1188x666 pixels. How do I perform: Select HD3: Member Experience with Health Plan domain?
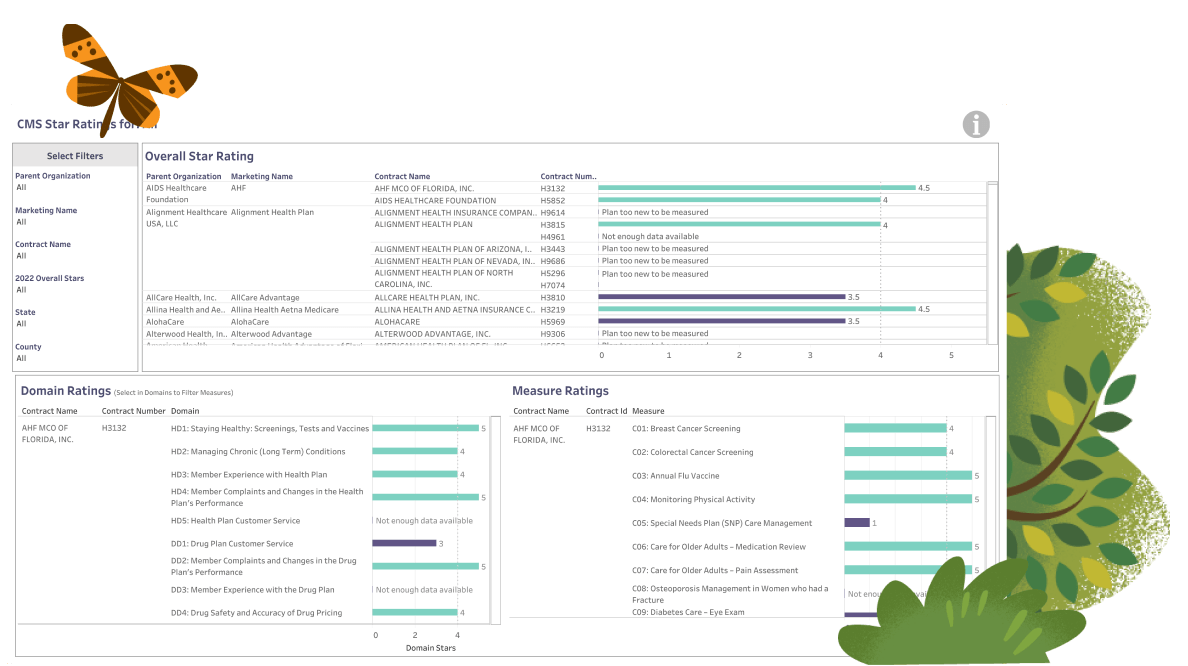(249, 475)
